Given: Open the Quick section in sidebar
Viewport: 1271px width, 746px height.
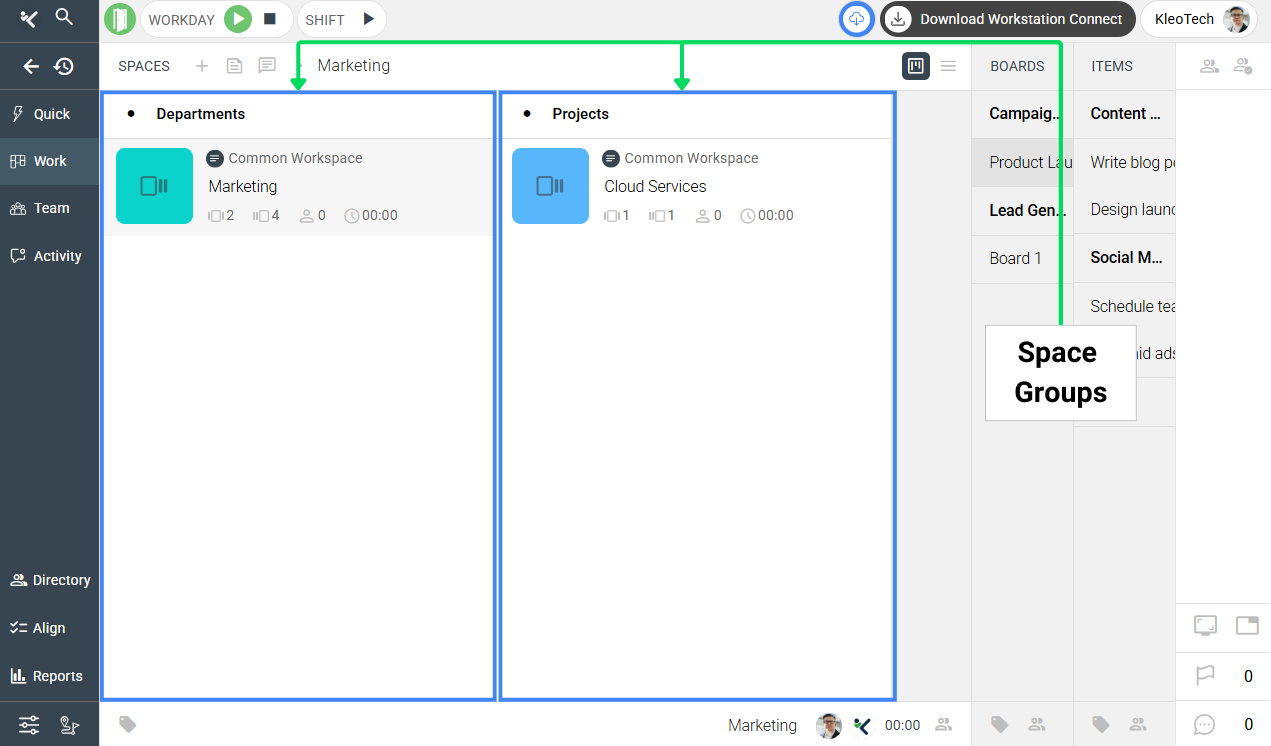Looking at the screenshot, I should coord(50,114).
